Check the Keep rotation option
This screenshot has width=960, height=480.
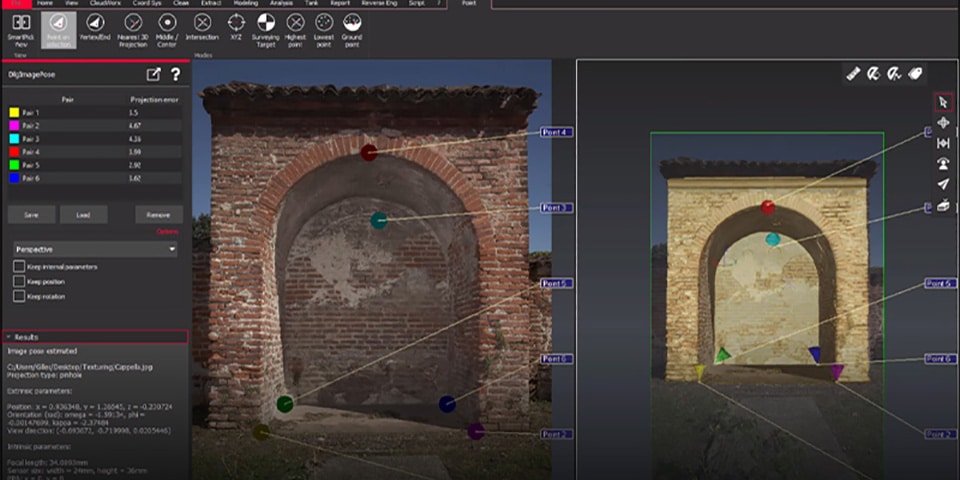[x=19, y=296]
